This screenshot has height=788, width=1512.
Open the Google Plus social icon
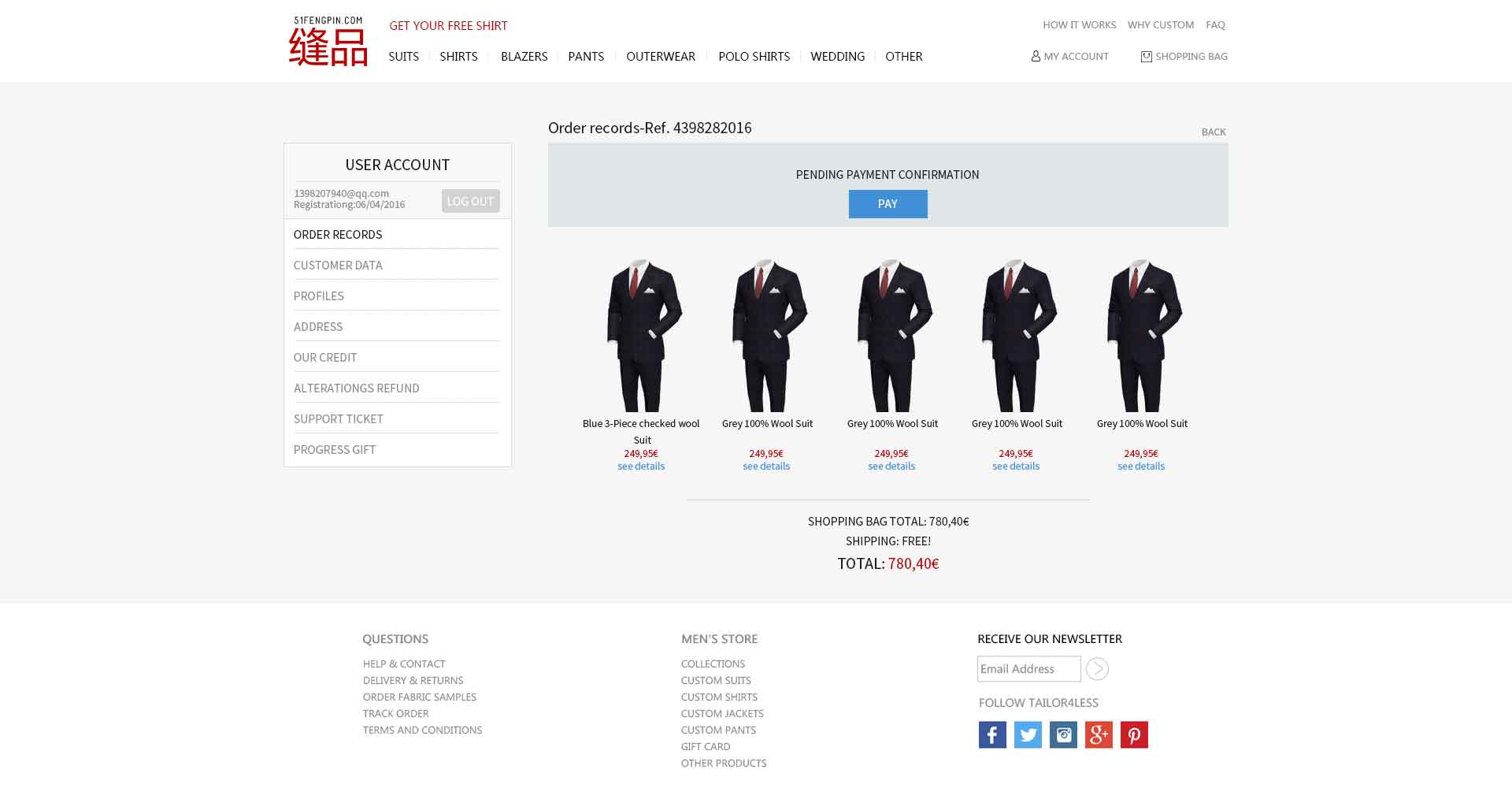tap(1099, 734)
